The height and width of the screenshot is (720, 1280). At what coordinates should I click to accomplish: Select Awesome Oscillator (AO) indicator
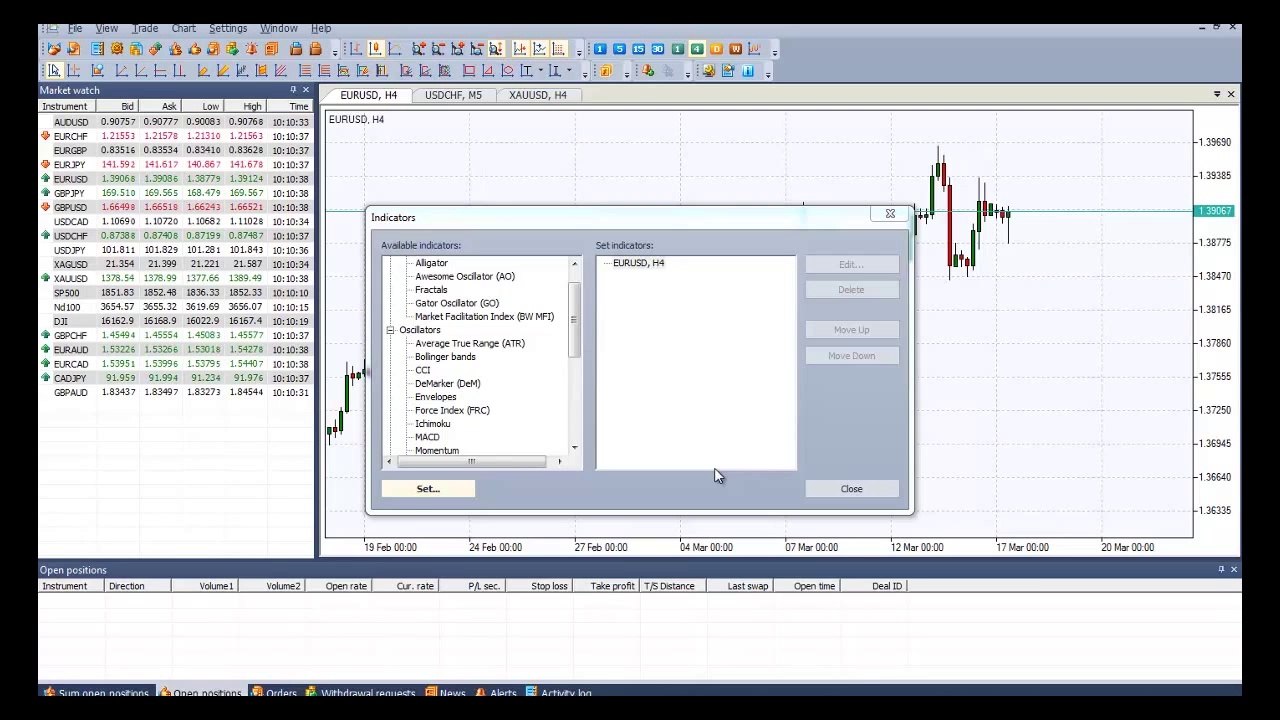tap(465, 277)
